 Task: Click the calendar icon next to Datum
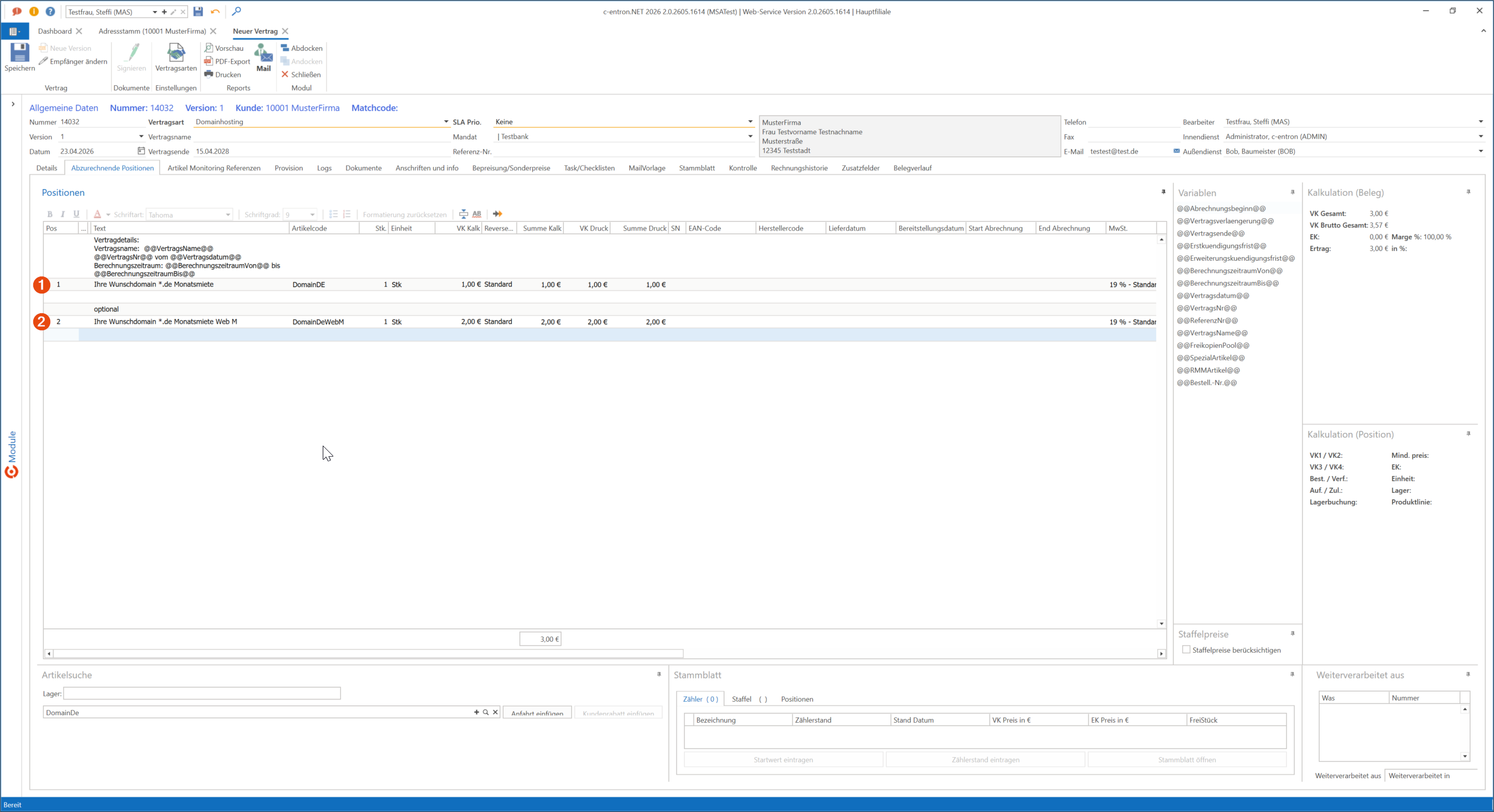pos(141,151)
